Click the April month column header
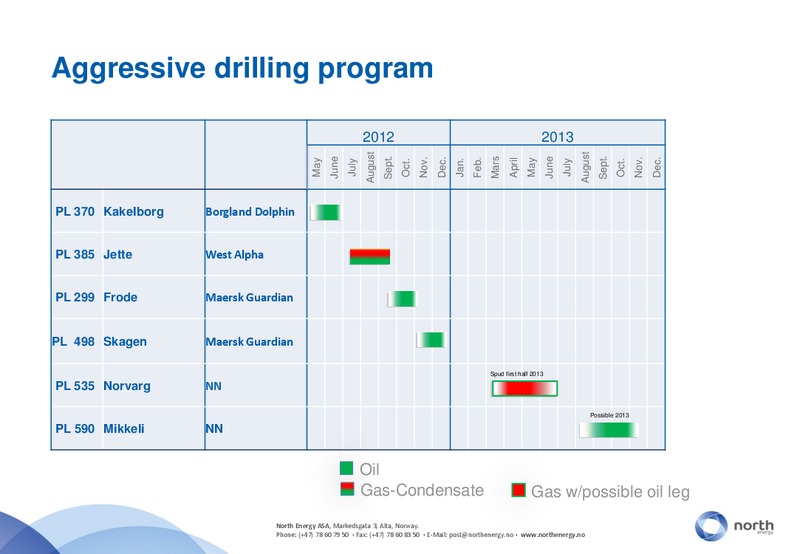This screenshot has width=800, height=554. click(513, 167)
